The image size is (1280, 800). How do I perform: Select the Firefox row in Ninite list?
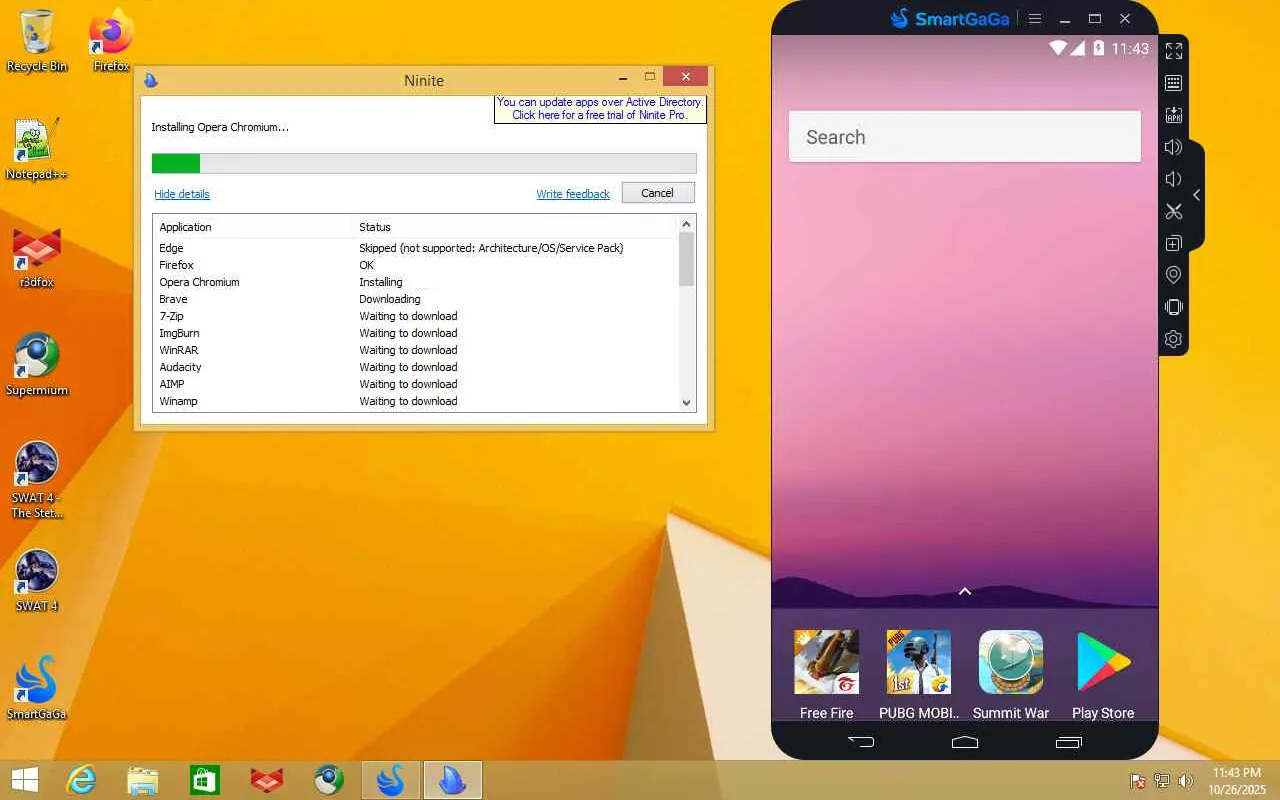click(x=416, y=265)
